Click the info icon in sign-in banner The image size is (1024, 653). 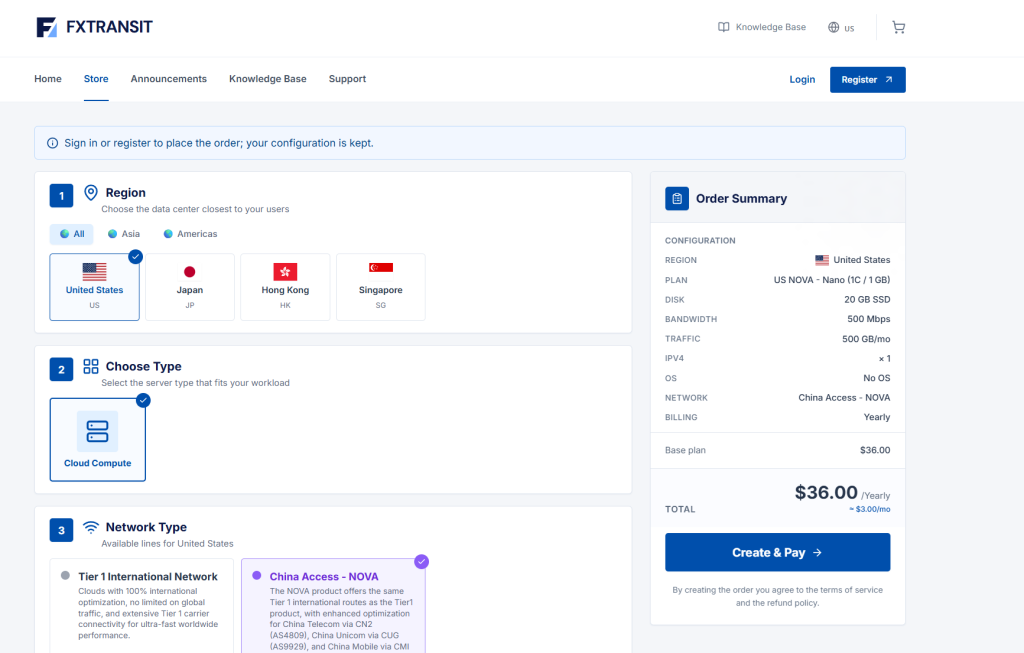(52, 143)
